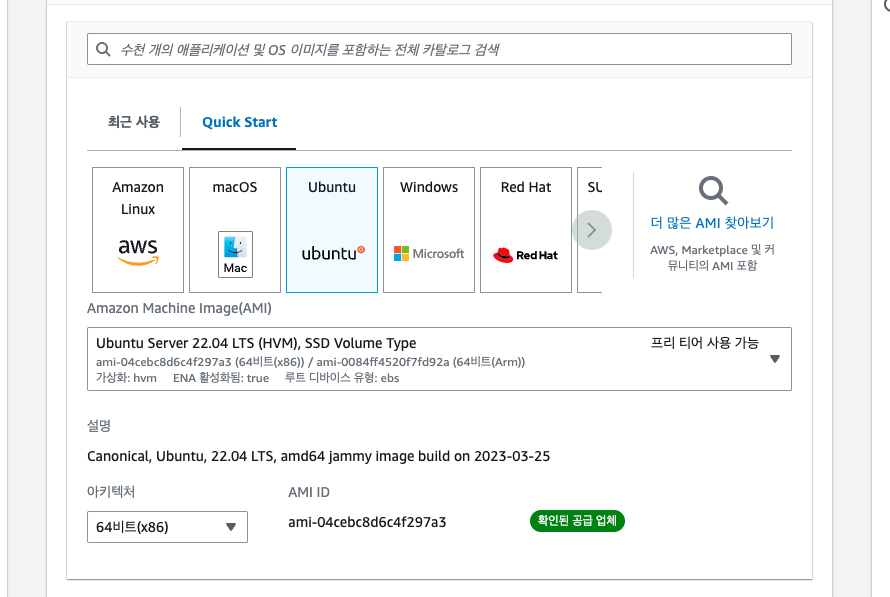
Task: Click the 아키텍처 label
Action: click(x=111, y=491)
